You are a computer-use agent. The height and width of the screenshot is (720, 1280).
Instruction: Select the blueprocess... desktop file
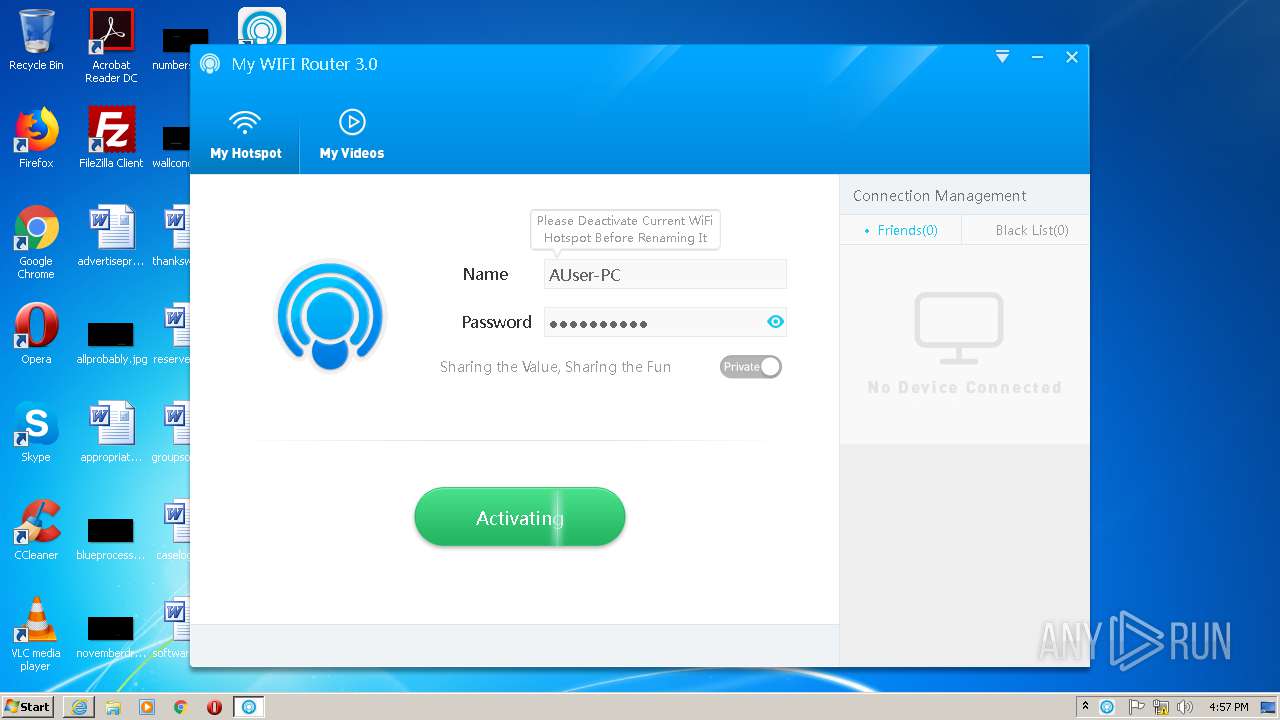(111, 538)
